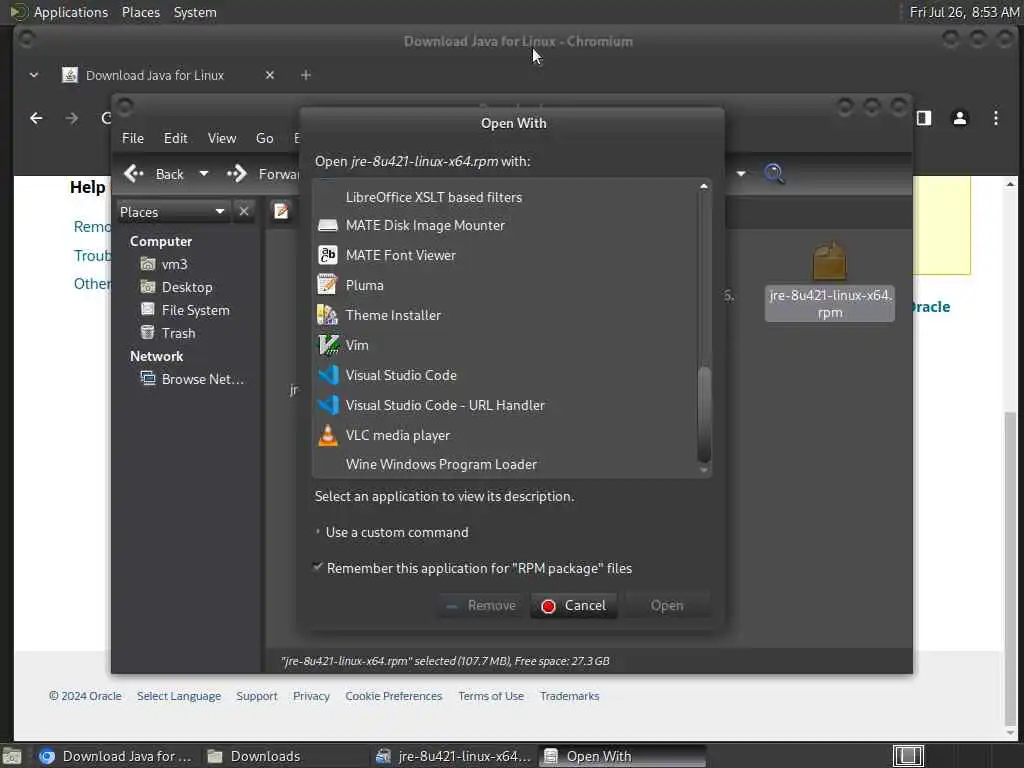Close the Download Java for Linux tab
Viewport: 1024px width, 768px height.
tap(270, 75)
